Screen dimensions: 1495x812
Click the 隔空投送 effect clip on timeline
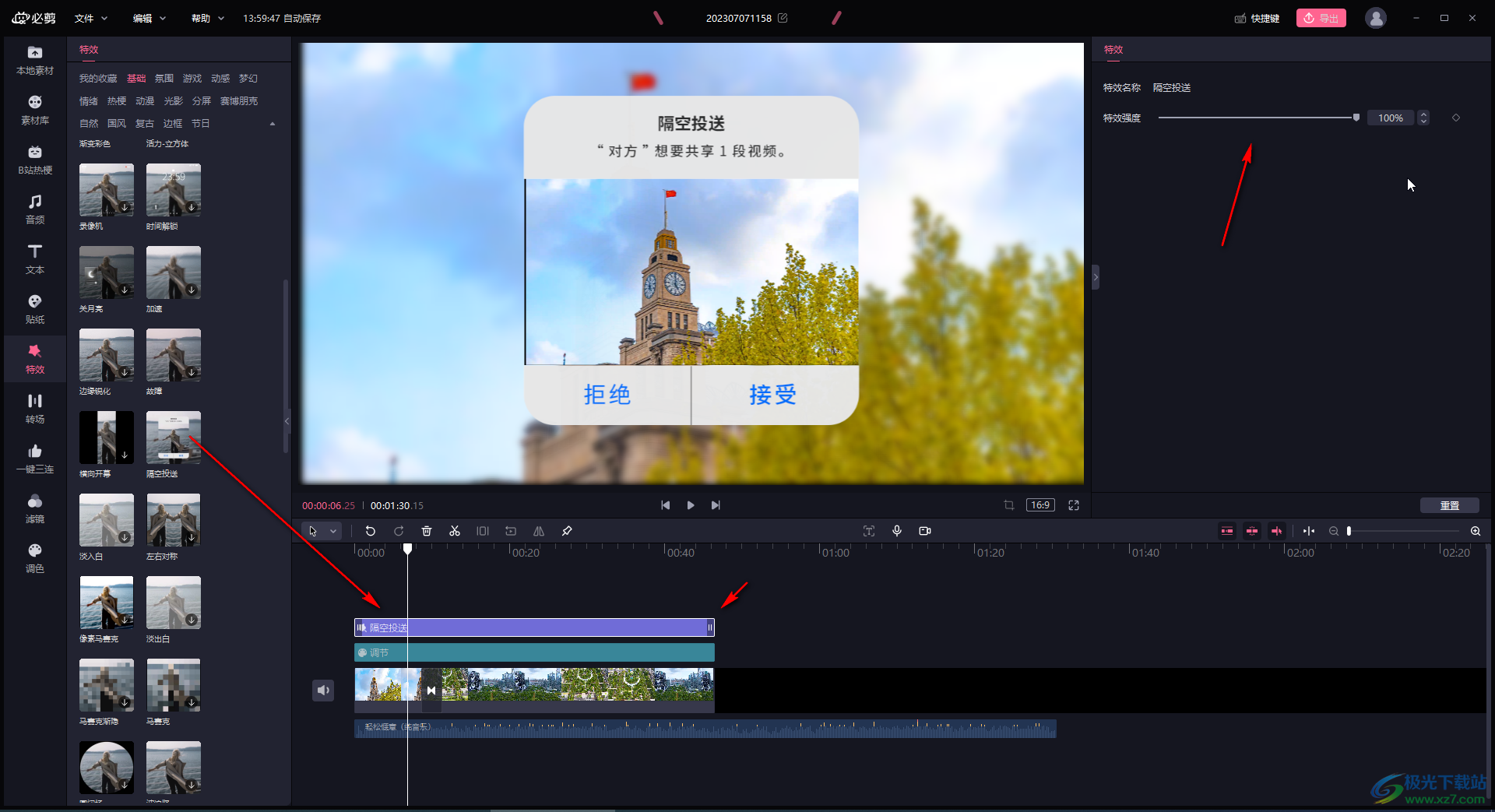click(534, 627)
